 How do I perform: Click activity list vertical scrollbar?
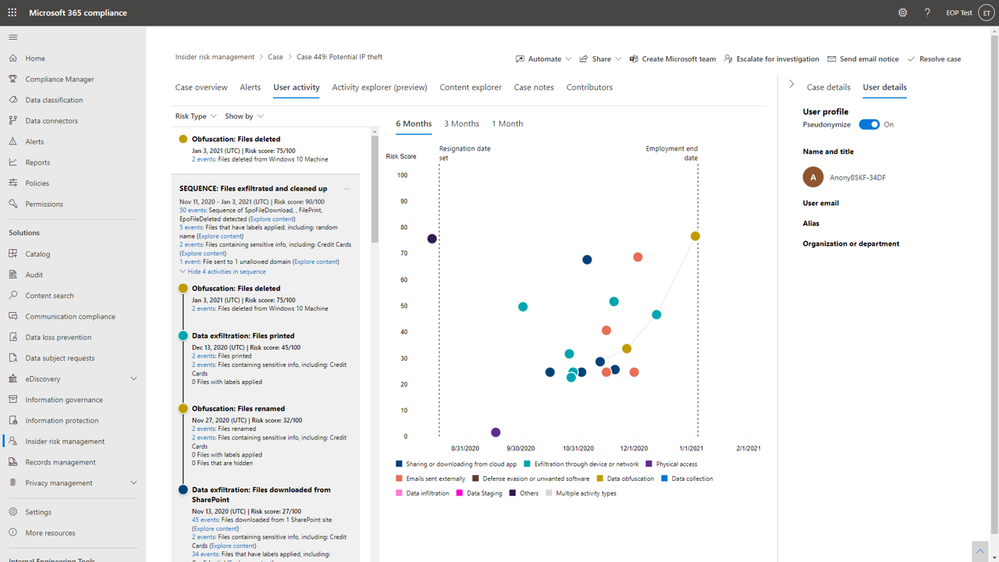tap(375, 189)
